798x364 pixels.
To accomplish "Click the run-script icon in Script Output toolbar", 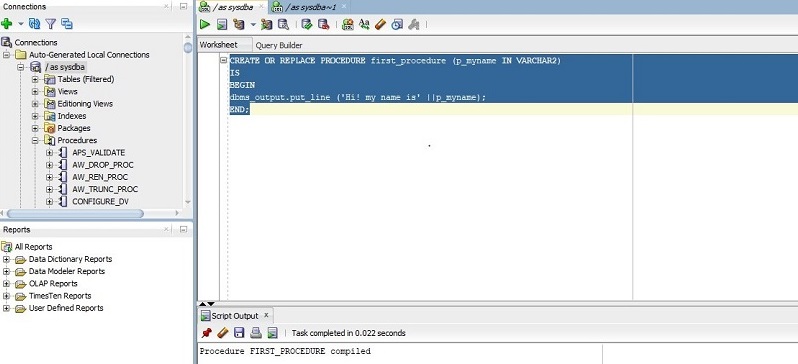I will pos(272,333).
